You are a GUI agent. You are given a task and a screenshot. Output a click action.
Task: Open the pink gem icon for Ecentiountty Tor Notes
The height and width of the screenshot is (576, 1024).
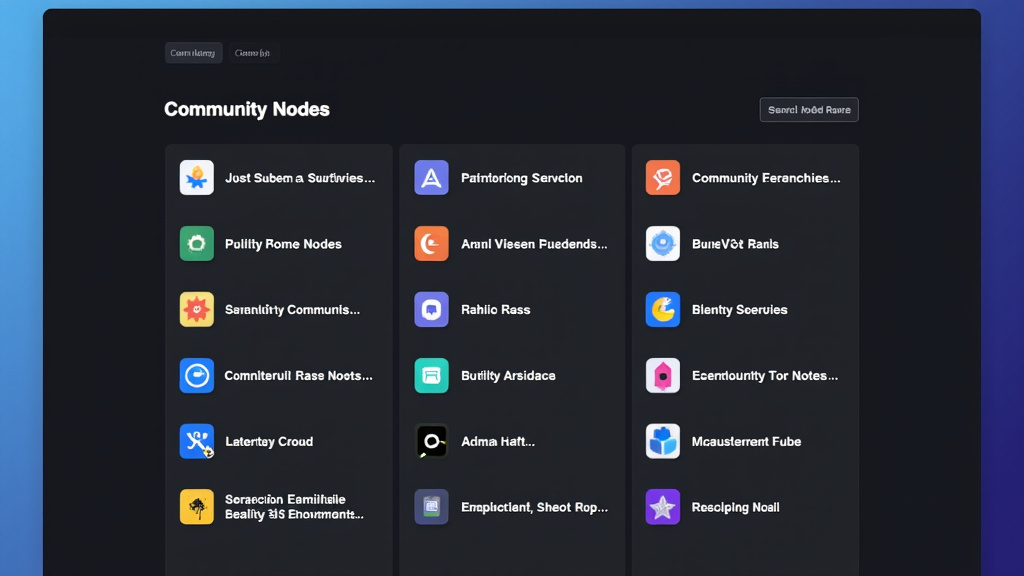click(662, 375)
